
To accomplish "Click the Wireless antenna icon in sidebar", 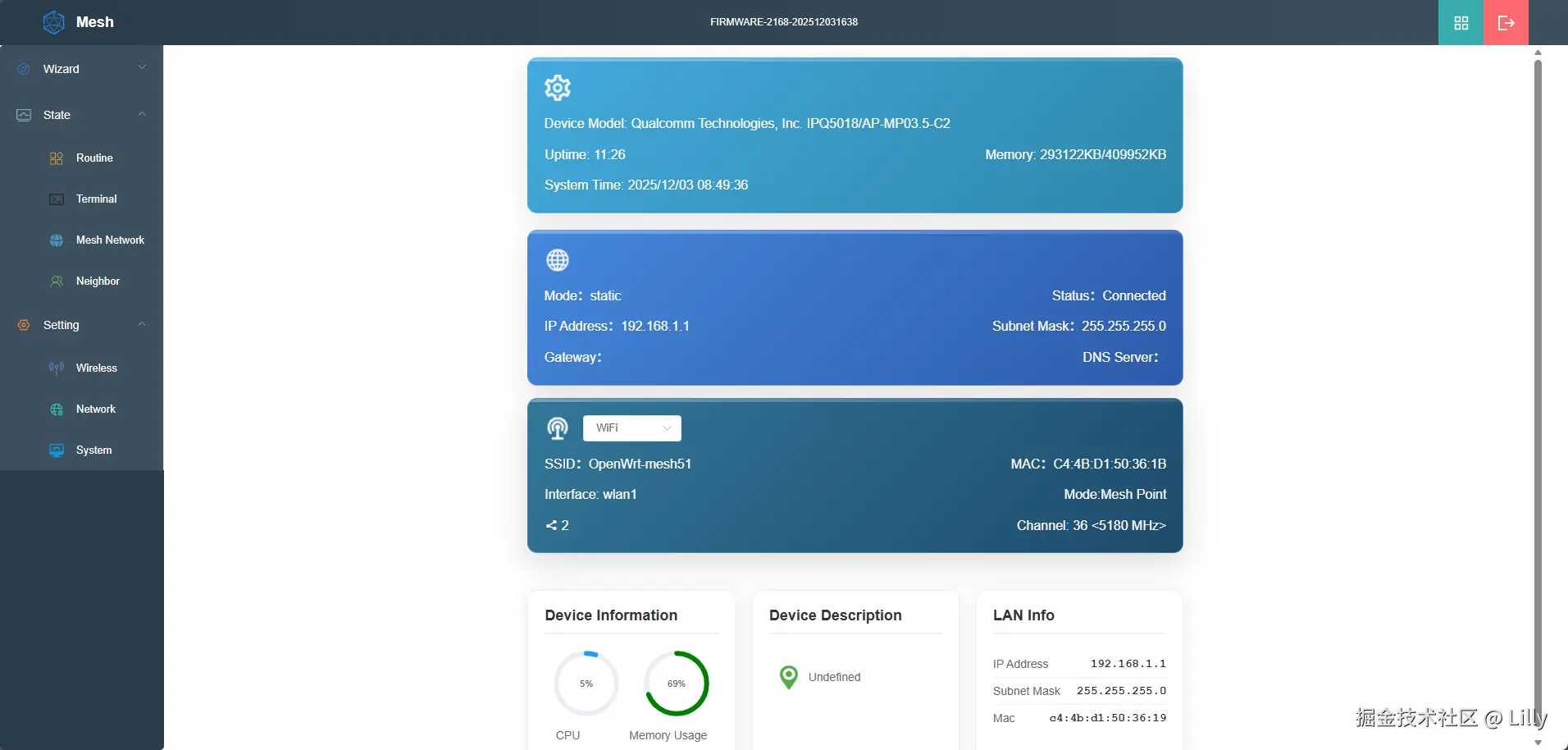I will click(x=57, y=368).
